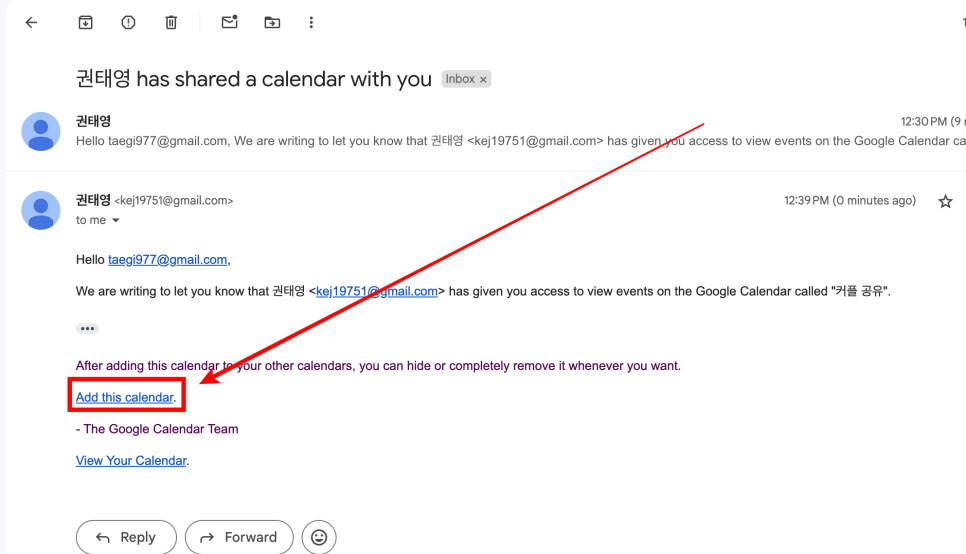Go back to inbox with the arrow
The width and height of the screenshot is (966, 554).
coord(31,23)
